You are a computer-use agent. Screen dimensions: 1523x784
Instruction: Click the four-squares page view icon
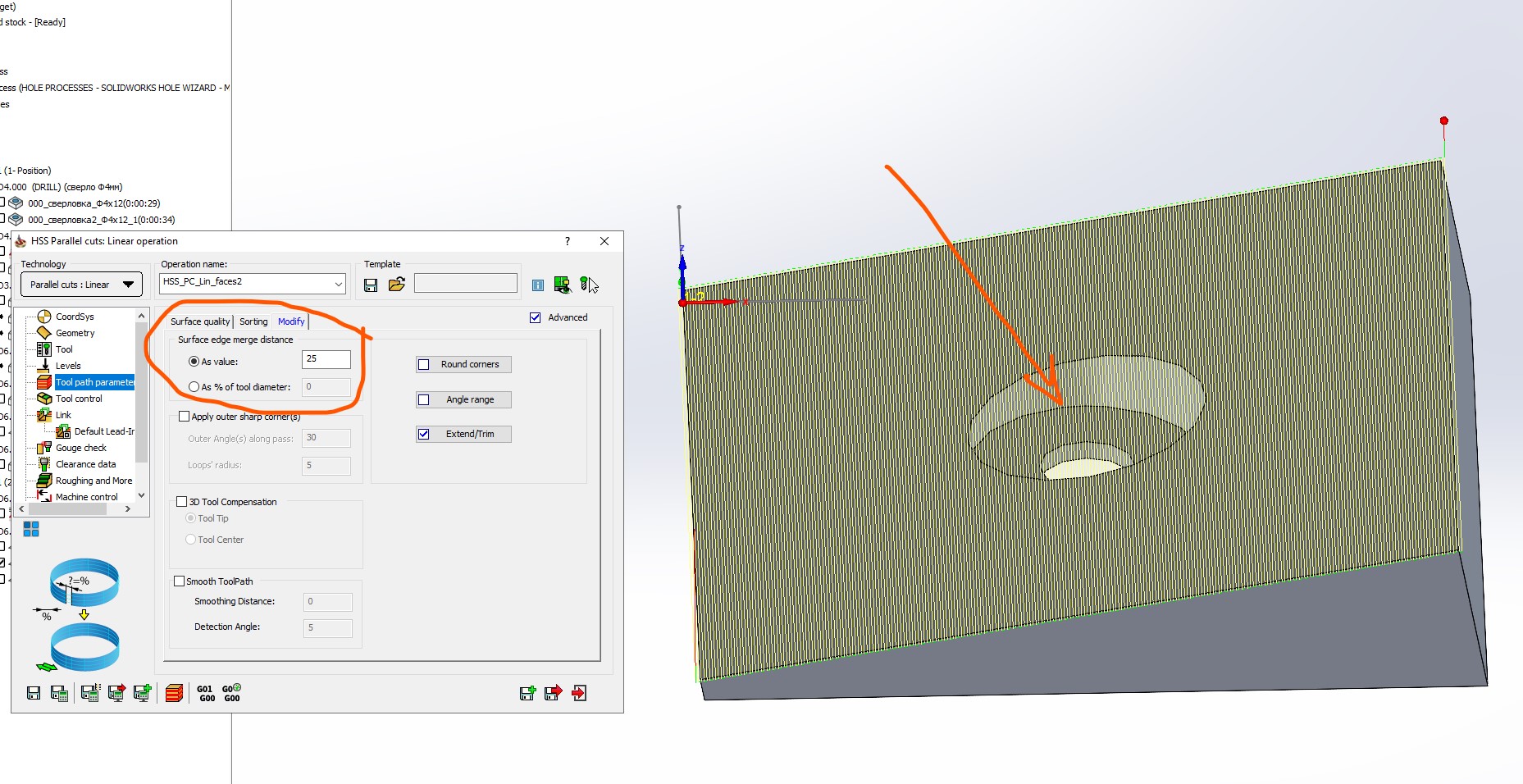(31, 529)
